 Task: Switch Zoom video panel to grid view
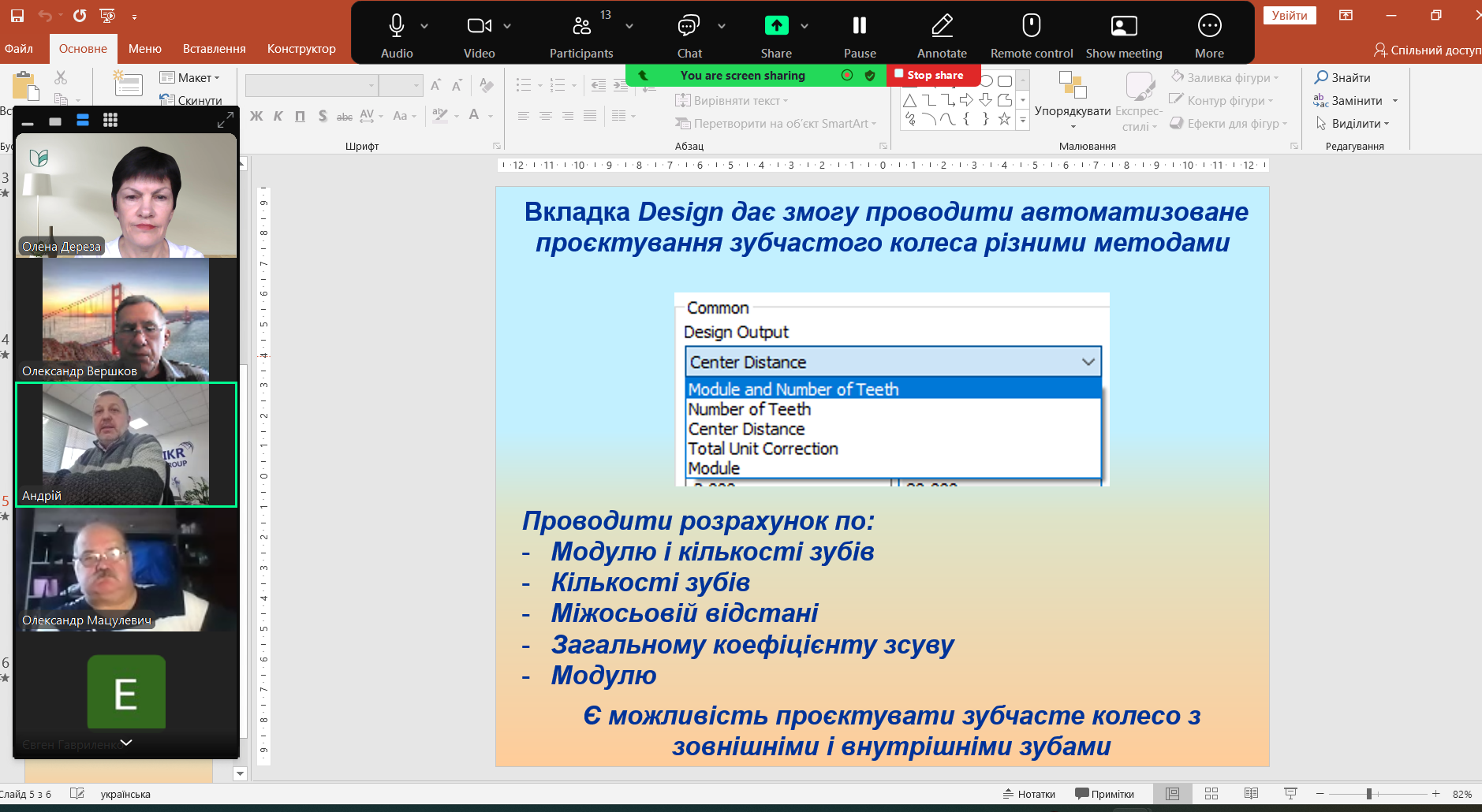pos(110,120)
